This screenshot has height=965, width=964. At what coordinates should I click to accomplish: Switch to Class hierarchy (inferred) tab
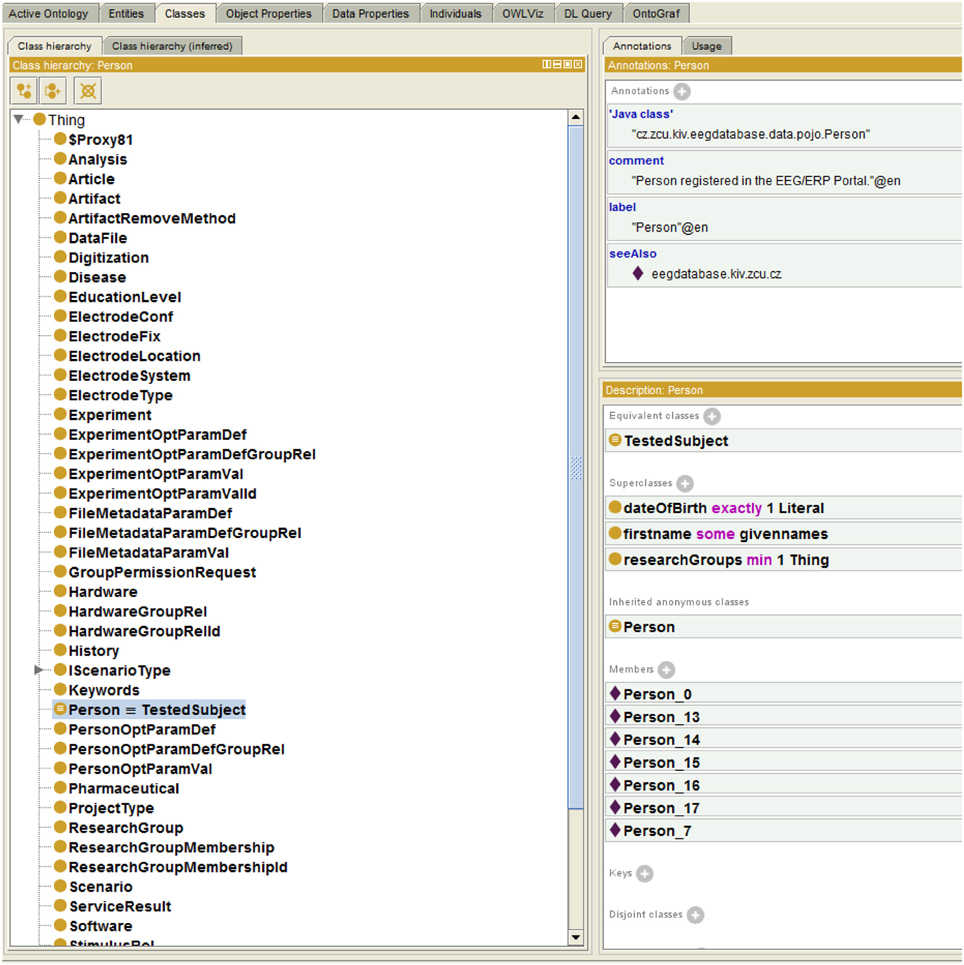click(x=172, y=46)
